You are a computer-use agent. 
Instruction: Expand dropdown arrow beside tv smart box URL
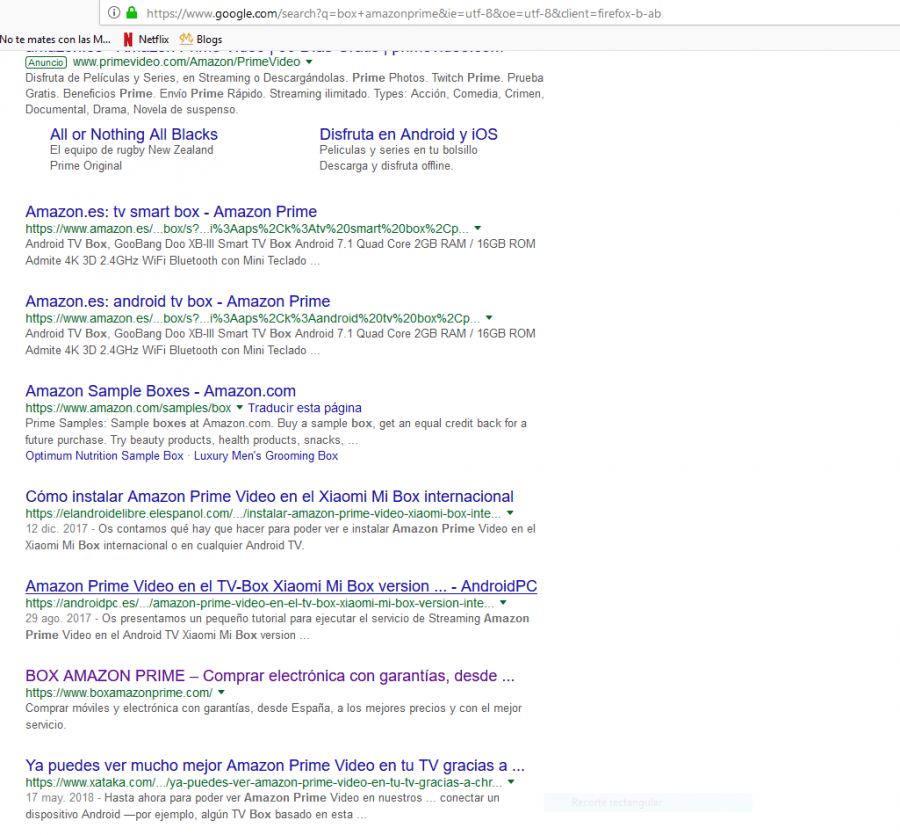478,228
